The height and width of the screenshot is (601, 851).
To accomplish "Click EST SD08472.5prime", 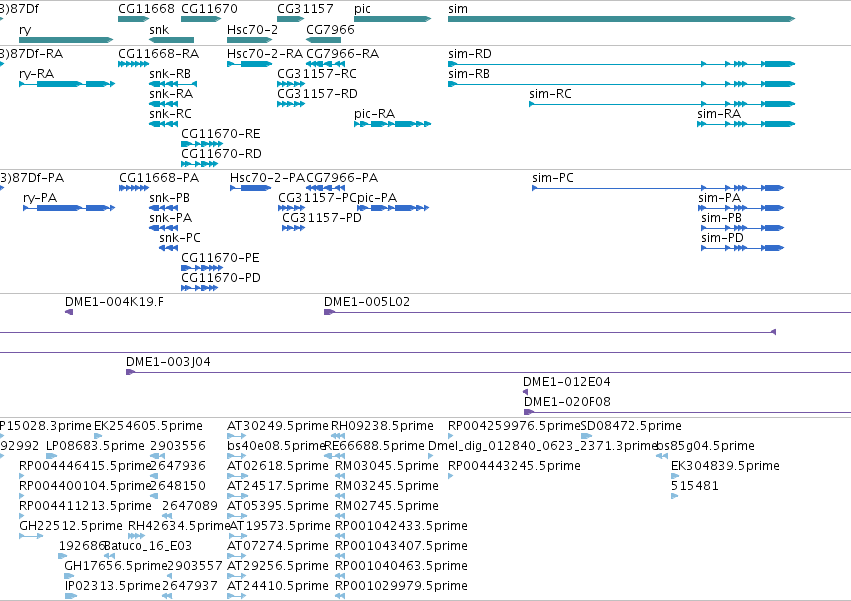I will [x=587, y=436].
